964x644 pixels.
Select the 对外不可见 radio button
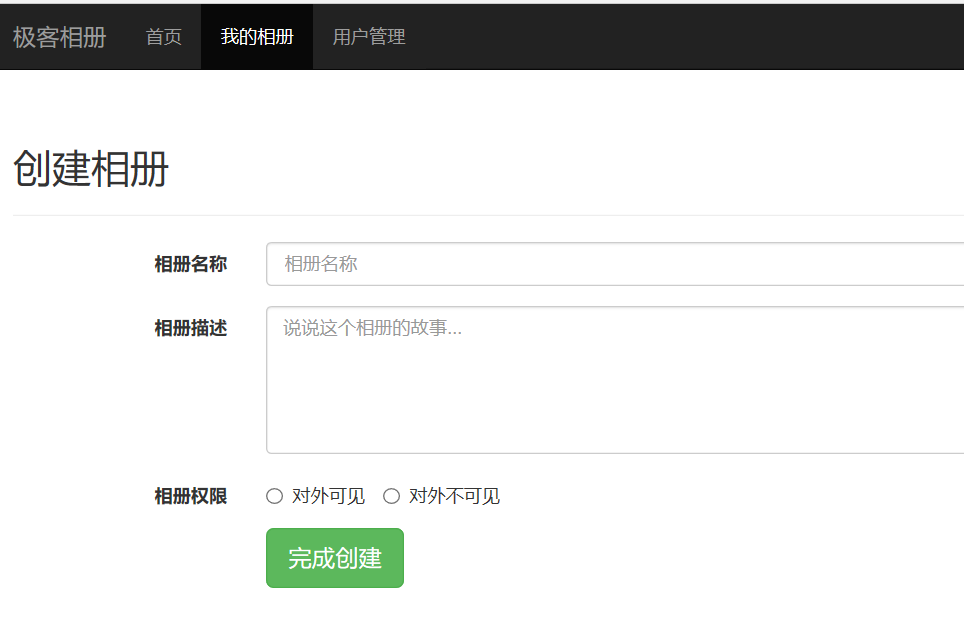(x=392, y=496)
